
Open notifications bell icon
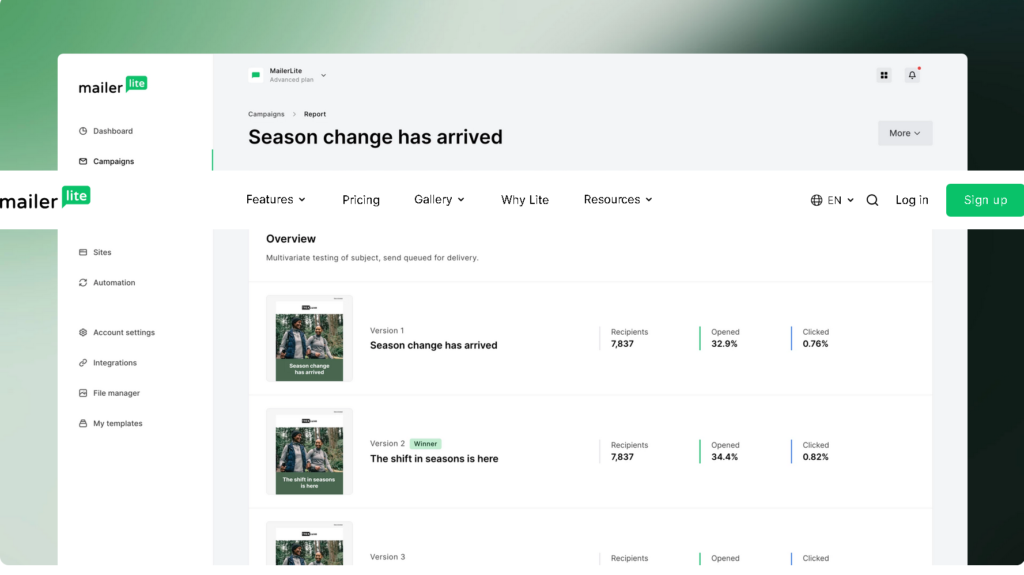[x=912, y=75]
